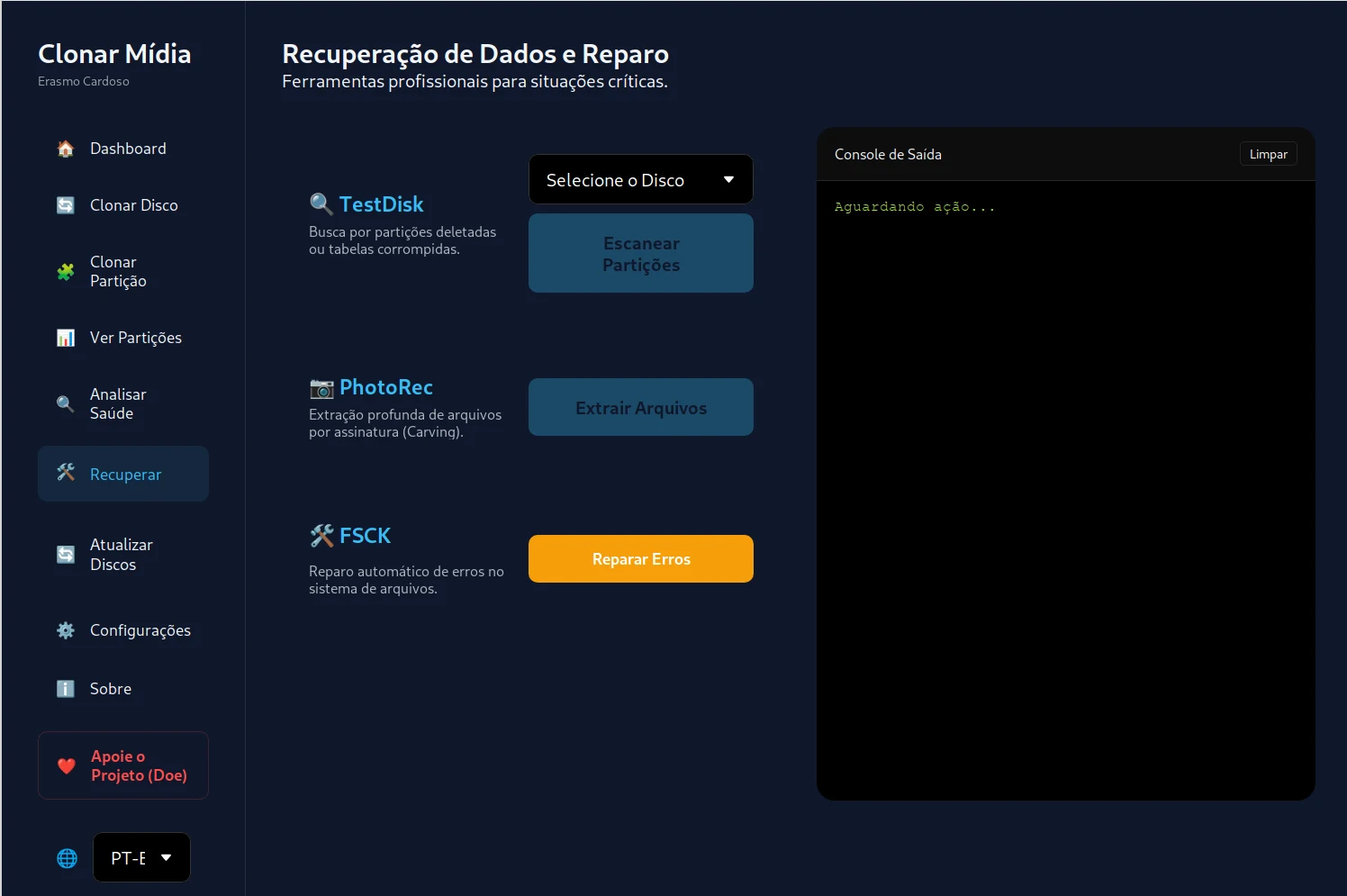Click the Sobre info icon
The width and height of the screenshot is (1347, 896).
[x=66, y=689]
